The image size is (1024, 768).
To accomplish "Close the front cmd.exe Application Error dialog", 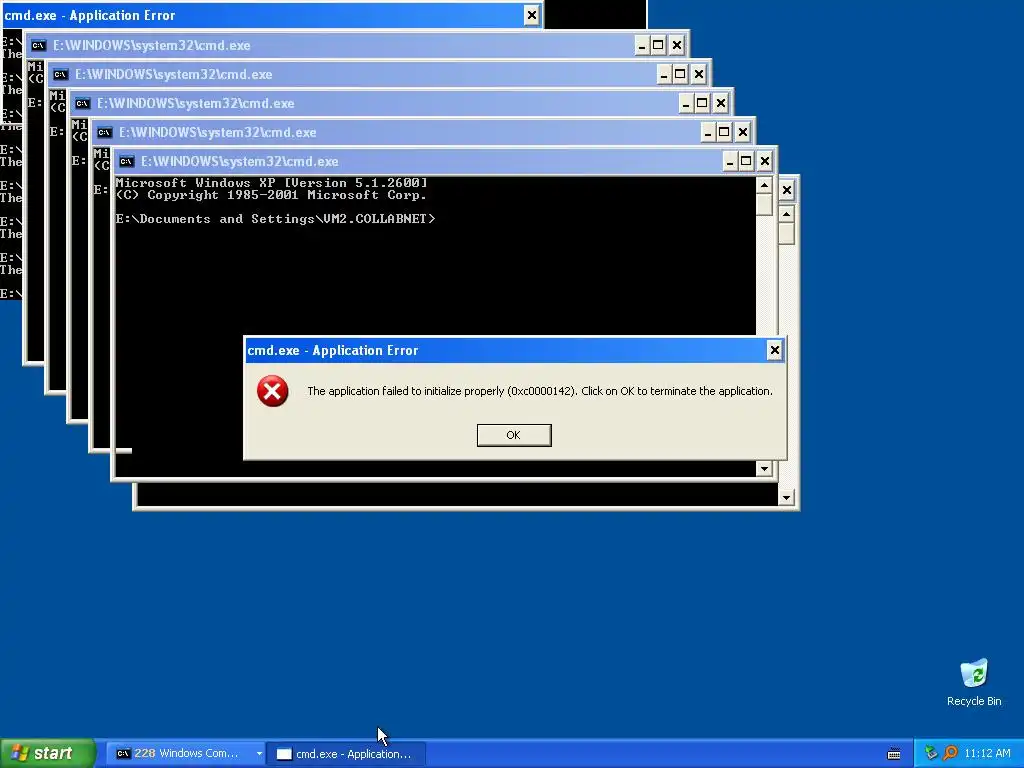I will [x=775, y=350].
